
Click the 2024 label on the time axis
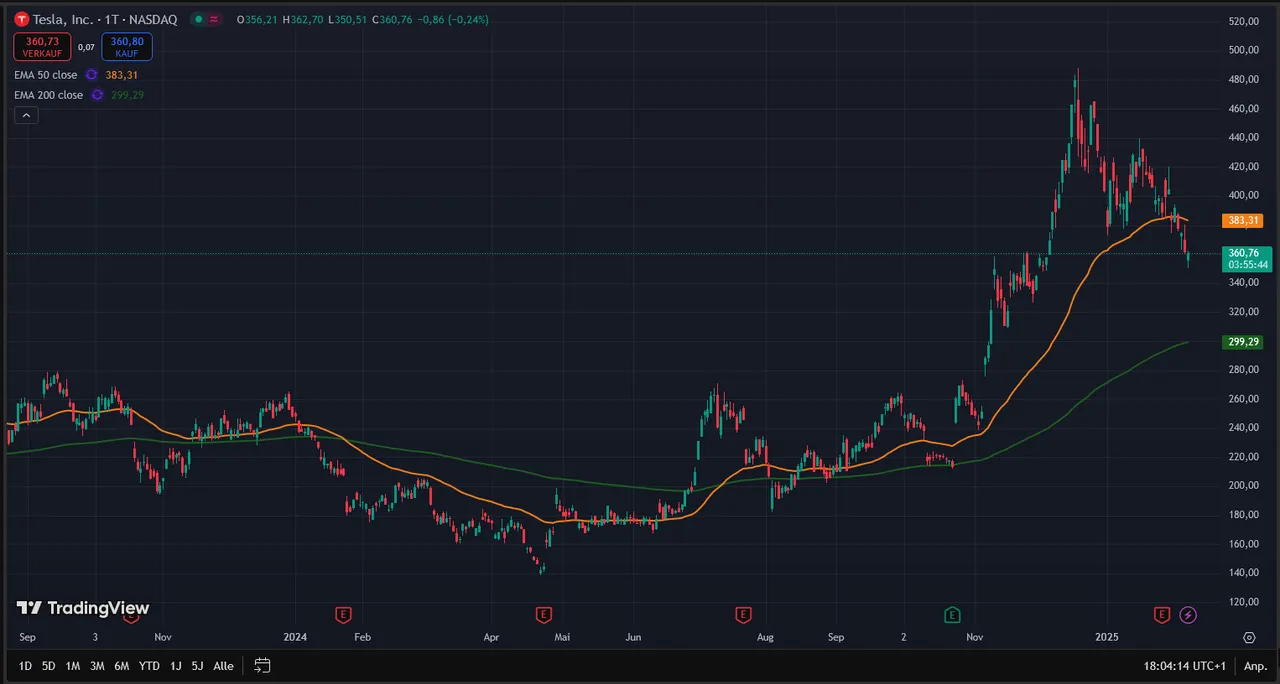(295, 637)
